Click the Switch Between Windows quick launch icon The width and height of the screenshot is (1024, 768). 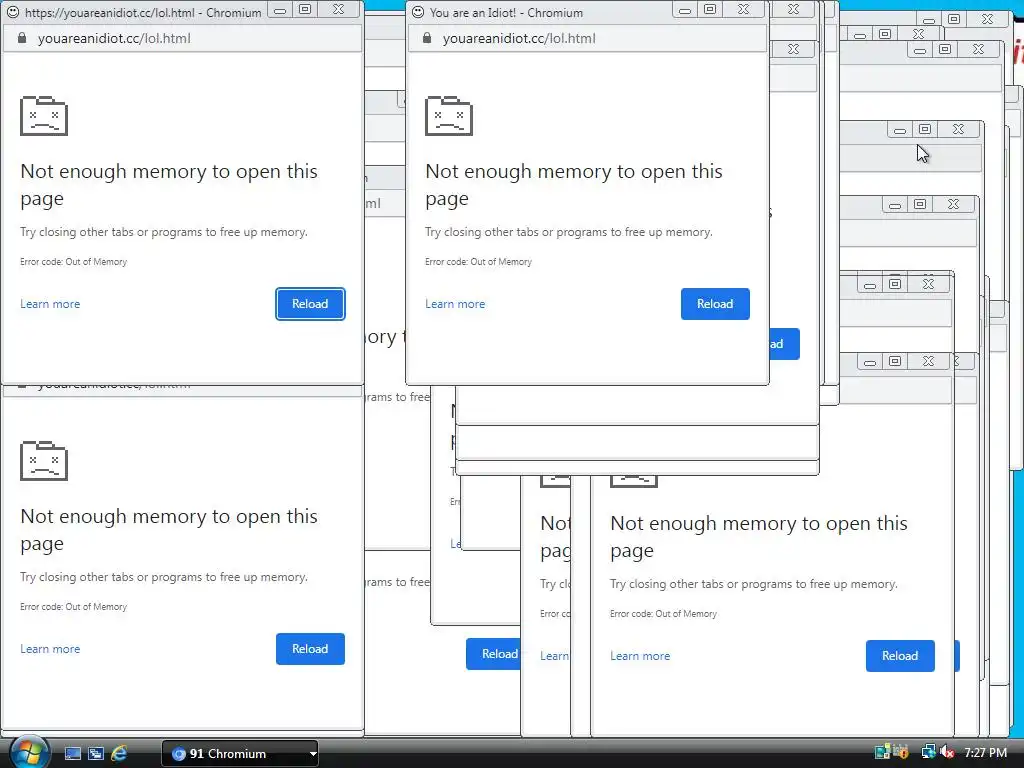tap(96, 754)
